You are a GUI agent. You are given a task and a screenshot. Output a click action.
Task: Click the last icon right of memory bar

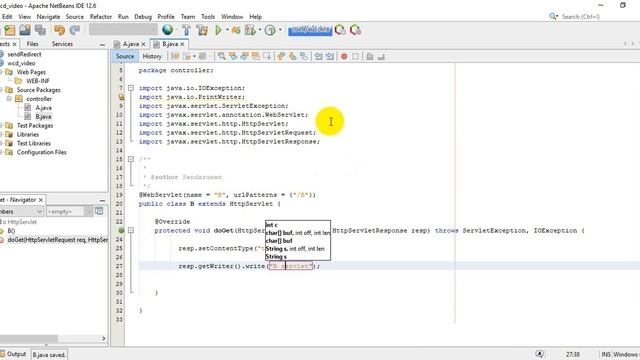point(355,30)
